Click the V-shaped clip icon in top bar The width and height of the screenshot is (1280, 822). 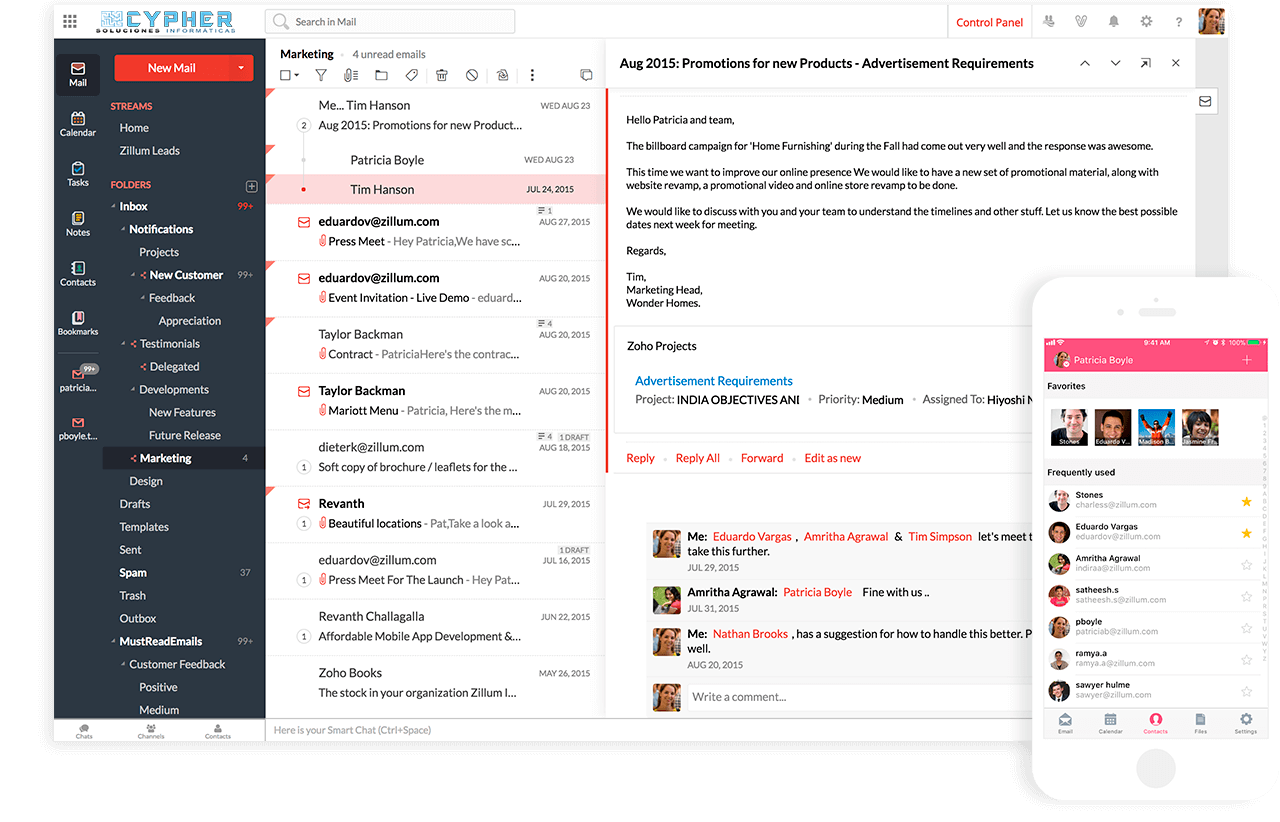coord(1080,21)
